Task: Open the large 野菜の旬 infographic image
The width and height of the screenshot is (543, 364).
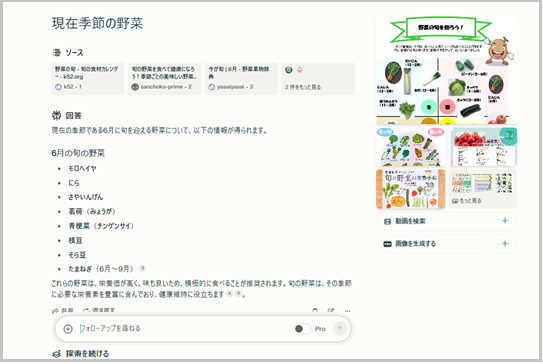Action: [x=446, y=70]
